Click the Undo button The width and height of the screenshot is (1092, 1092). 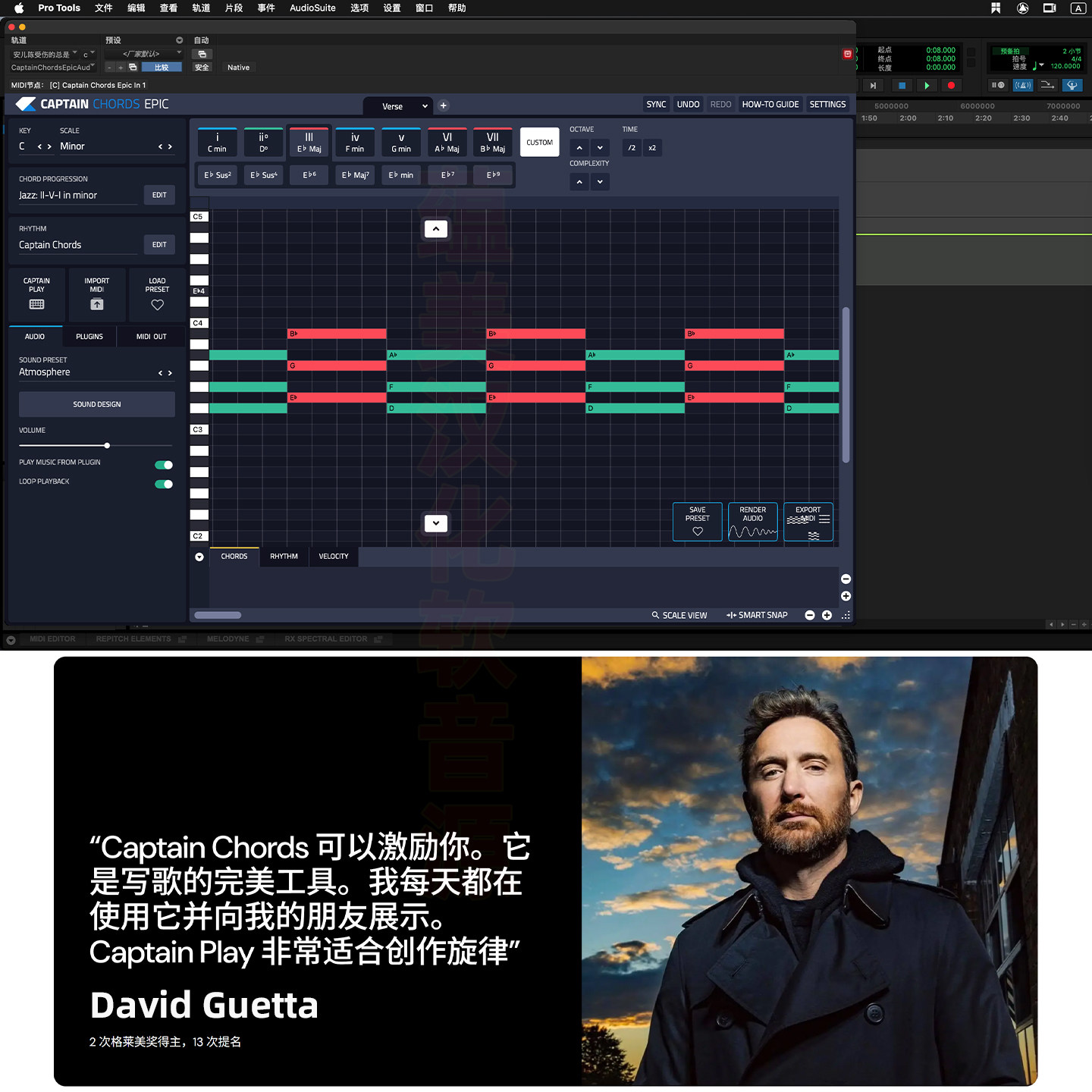689,105
